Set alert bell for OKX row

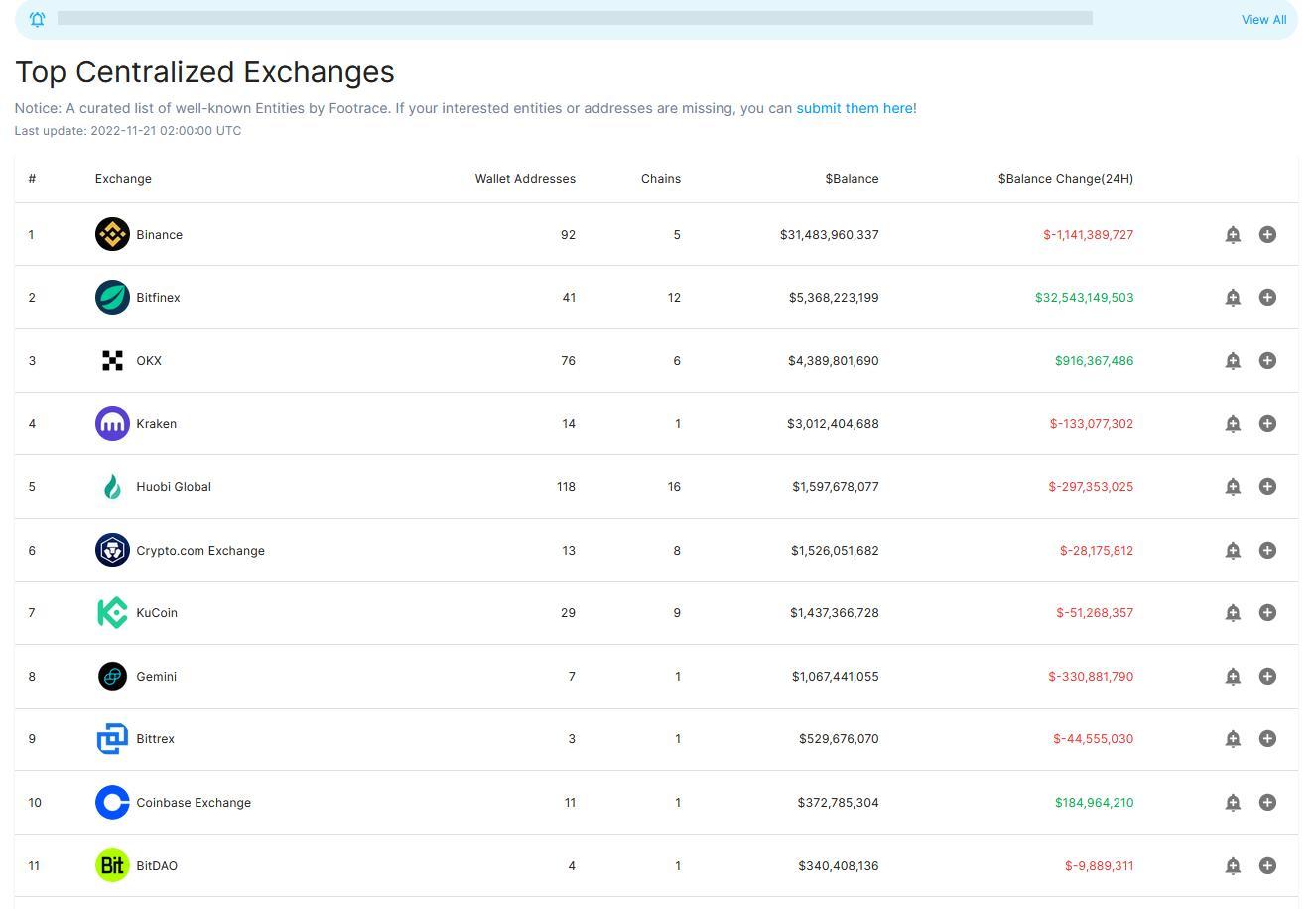click(x=1233, y=361)
